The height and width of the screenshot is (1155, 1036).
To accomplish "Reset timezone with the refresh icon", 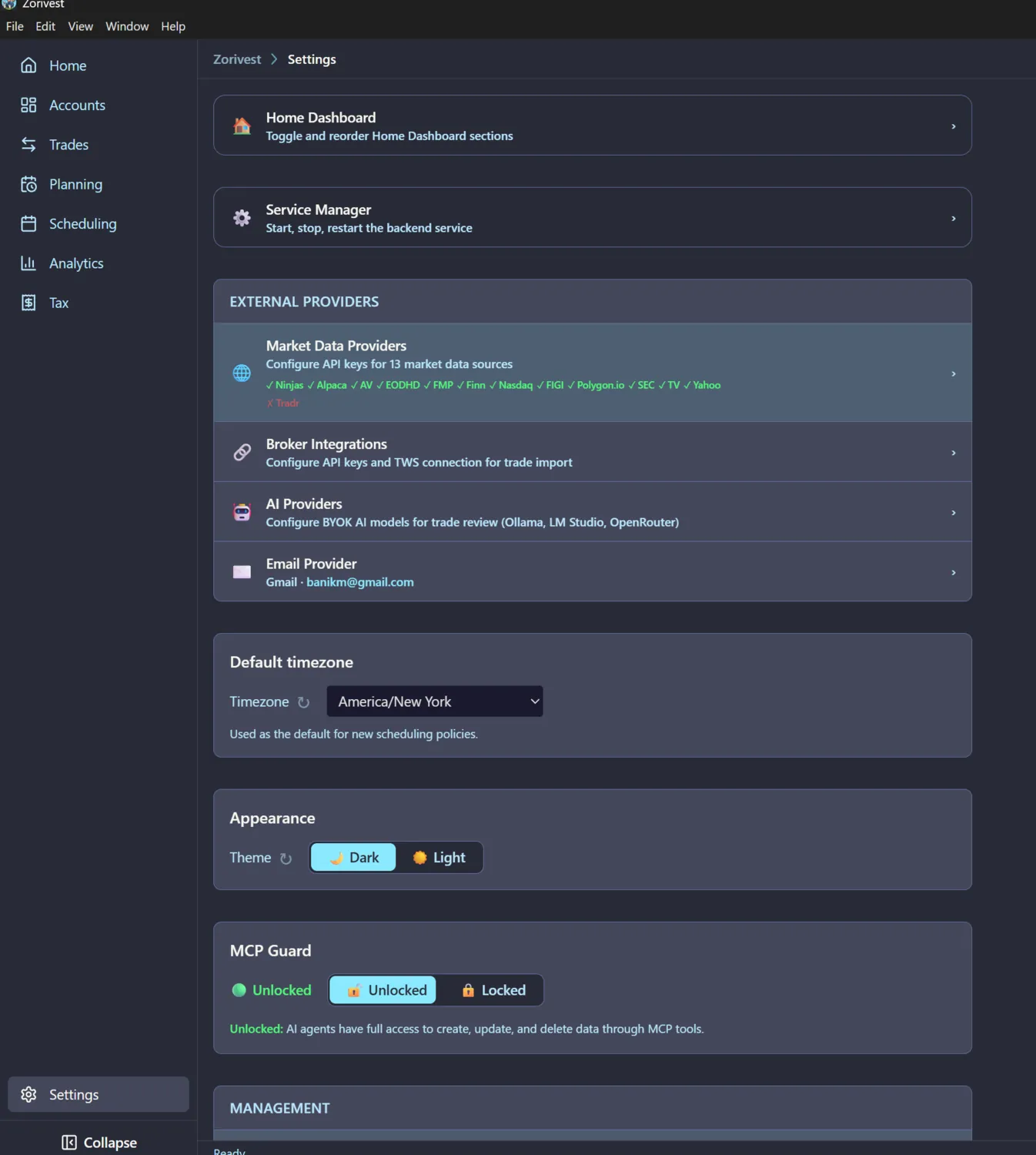I will coord(303,702).
